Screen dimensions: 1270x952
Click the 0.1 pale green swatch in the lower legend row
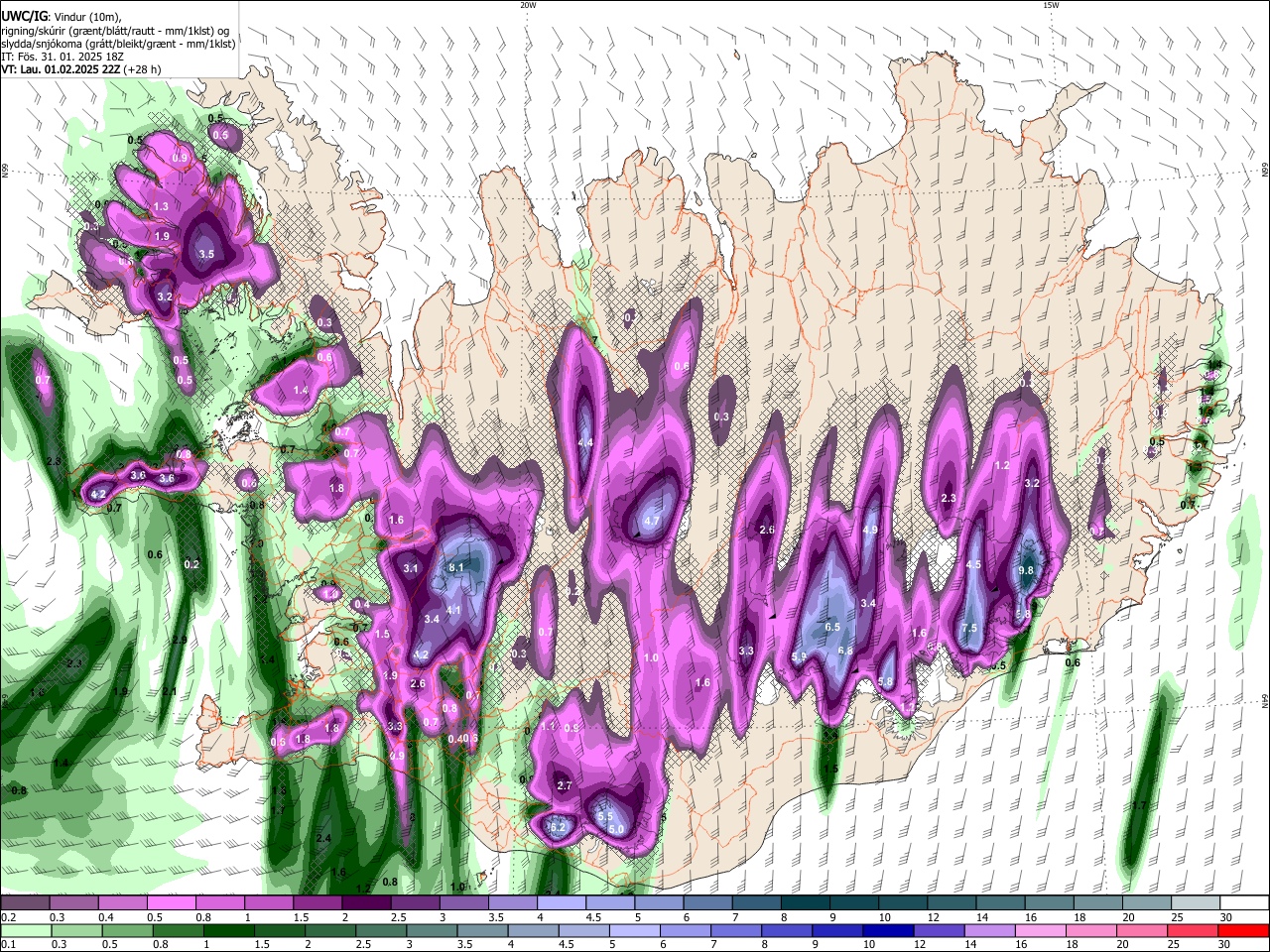coord(27,930)
